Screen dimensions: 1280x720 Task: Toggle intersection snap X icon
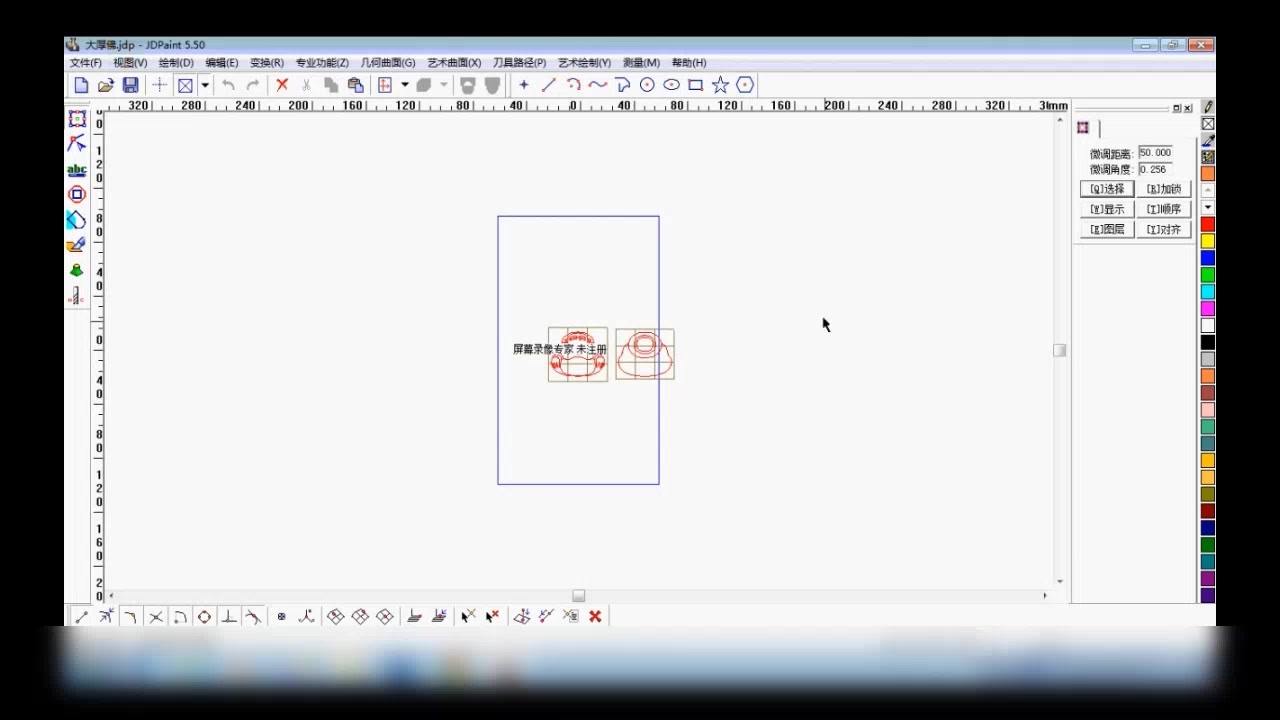tap(156, 617)
